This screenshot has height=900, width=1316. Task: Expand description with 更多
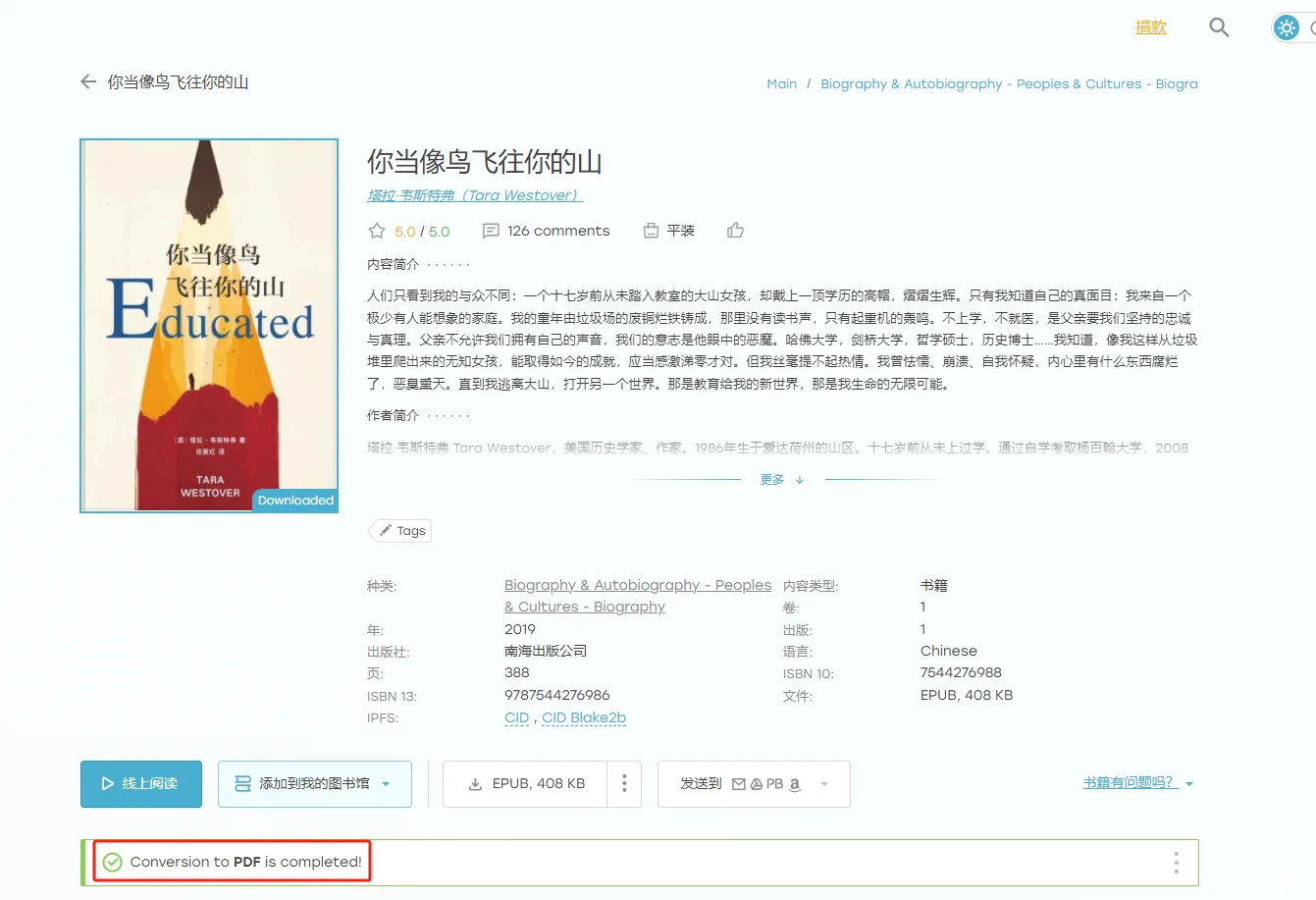pyautogui.click(x=782, y=479)
